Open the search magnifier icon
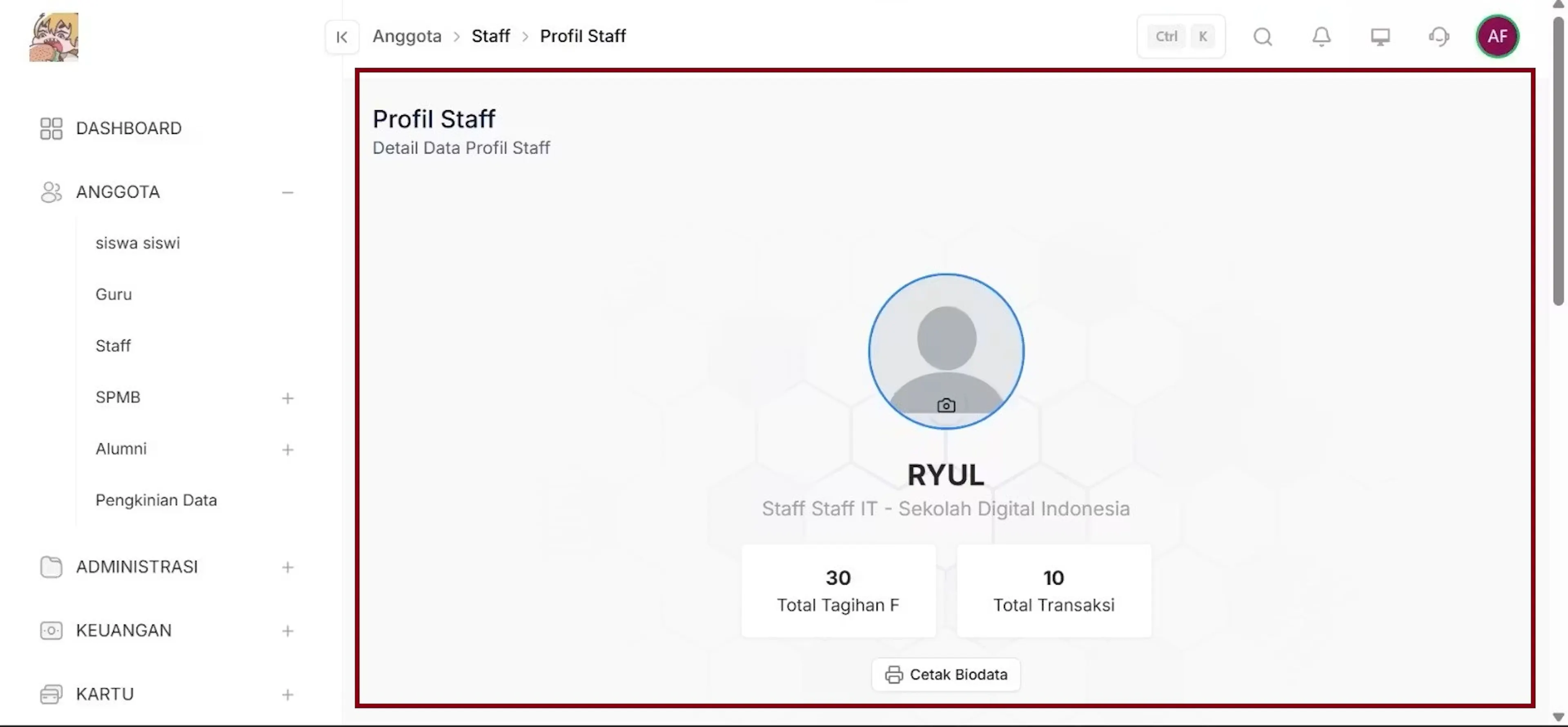 pos(1263,37)
